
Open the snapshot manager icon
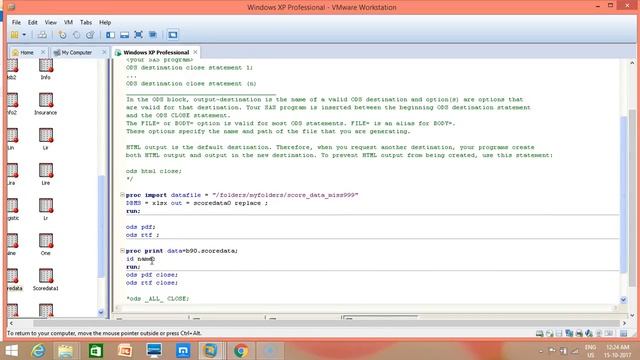(x=90, y=35)
